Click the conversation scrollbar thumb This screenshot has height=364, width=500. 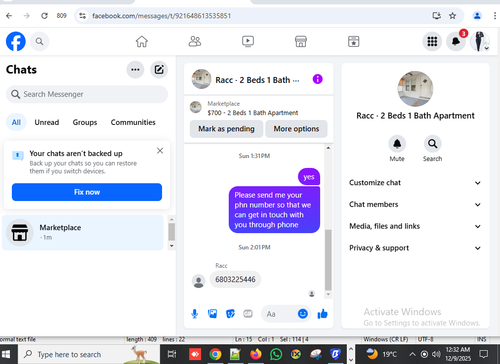pyautogui.click(x=328, y=260)
